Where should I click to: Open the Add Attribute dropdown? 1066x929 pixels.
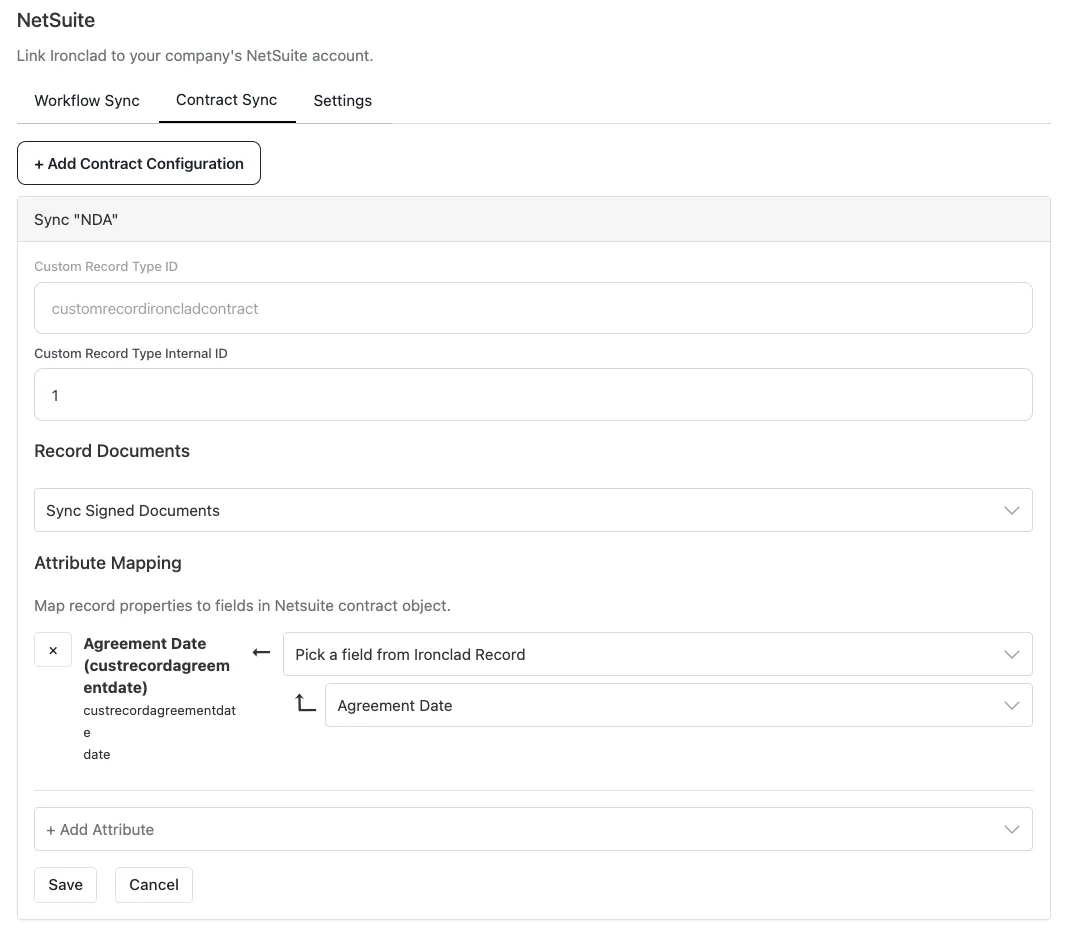(x=534, y=829)
